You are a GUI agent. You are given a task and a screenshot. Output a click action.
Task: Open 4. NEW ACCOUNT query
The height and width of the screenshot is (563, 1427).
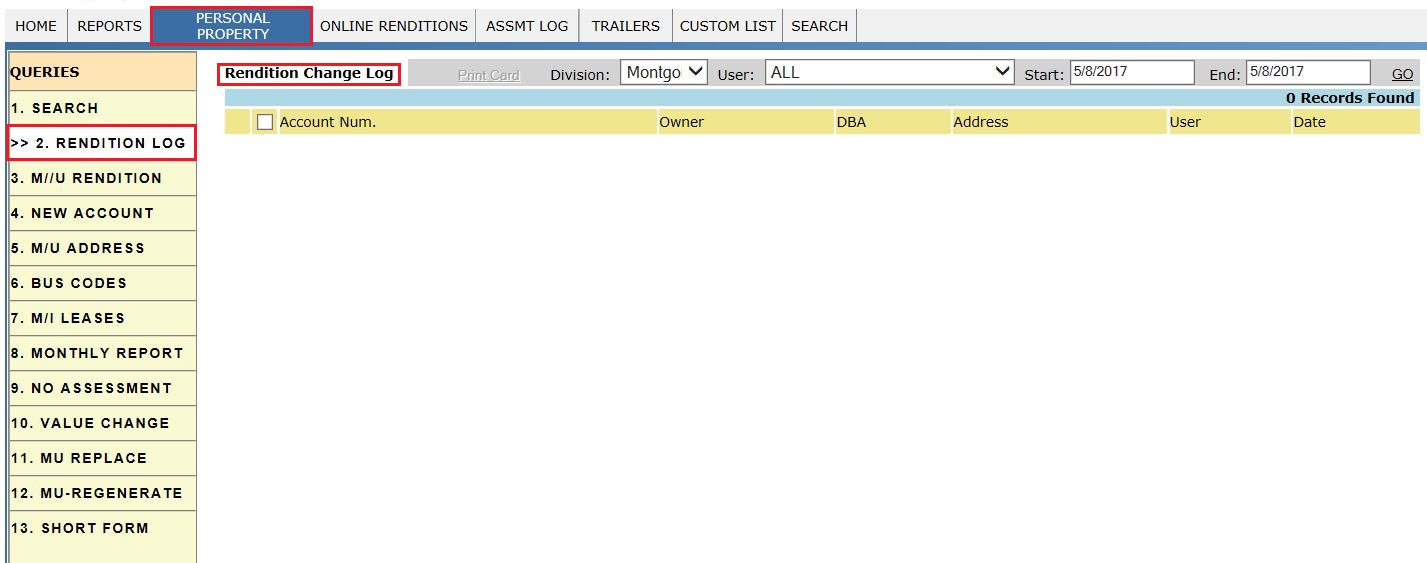coord(102,213)
